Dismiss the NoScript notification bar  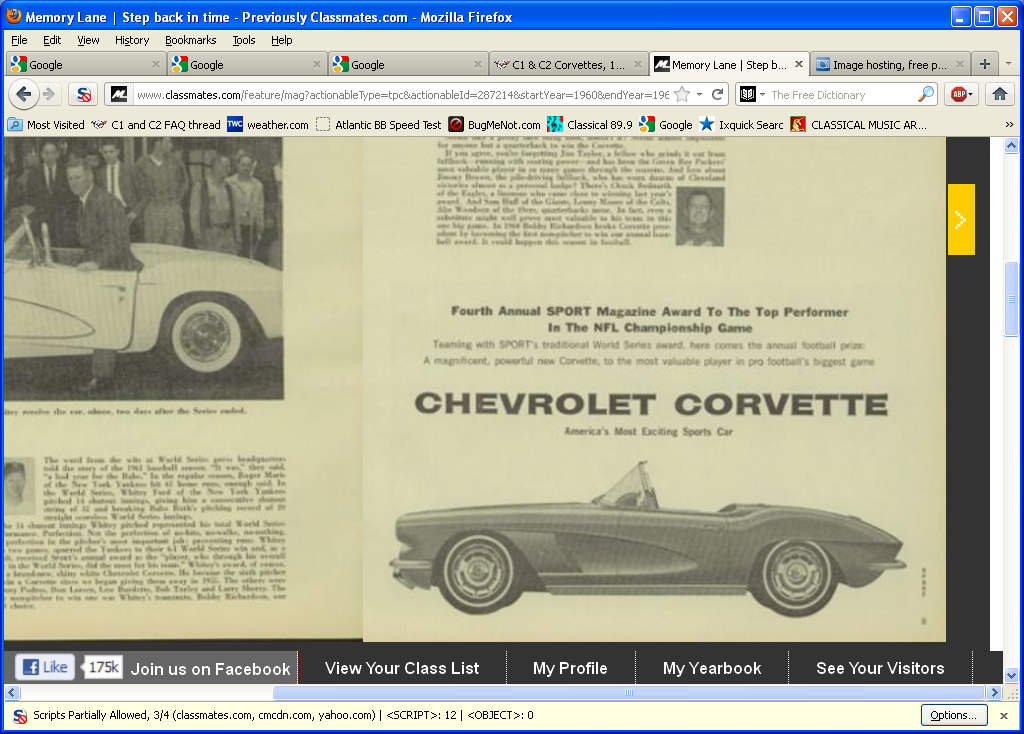[1004, 716]
